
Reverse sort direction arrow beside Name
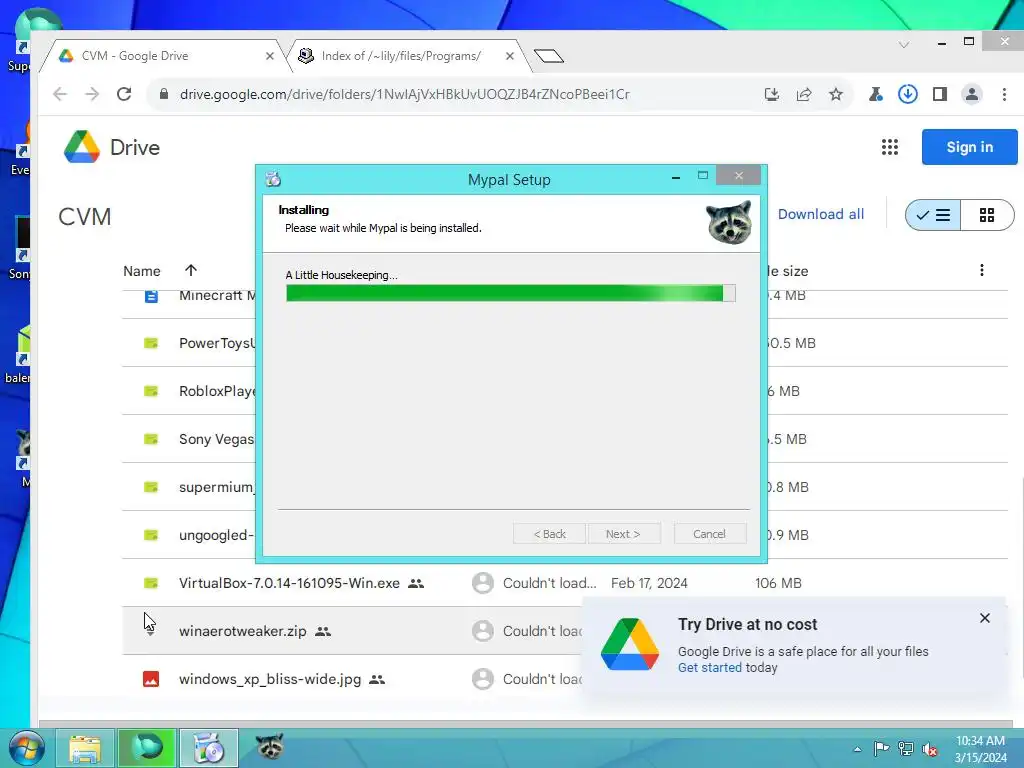pyautogui.click(x=191, y=270)
